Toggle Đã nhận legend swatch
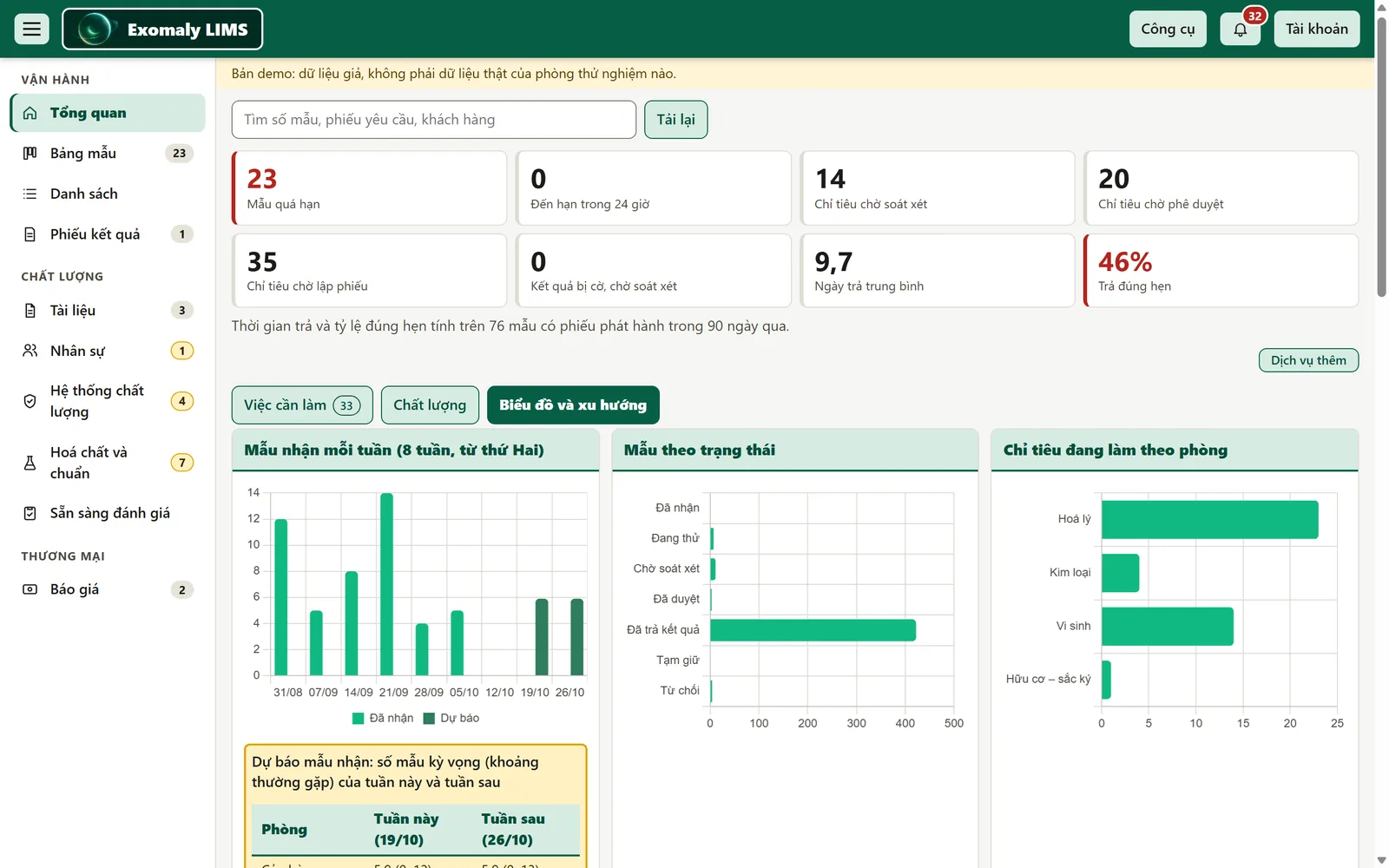The height and width of the screenshot is (868, 1389). [358, 719]
